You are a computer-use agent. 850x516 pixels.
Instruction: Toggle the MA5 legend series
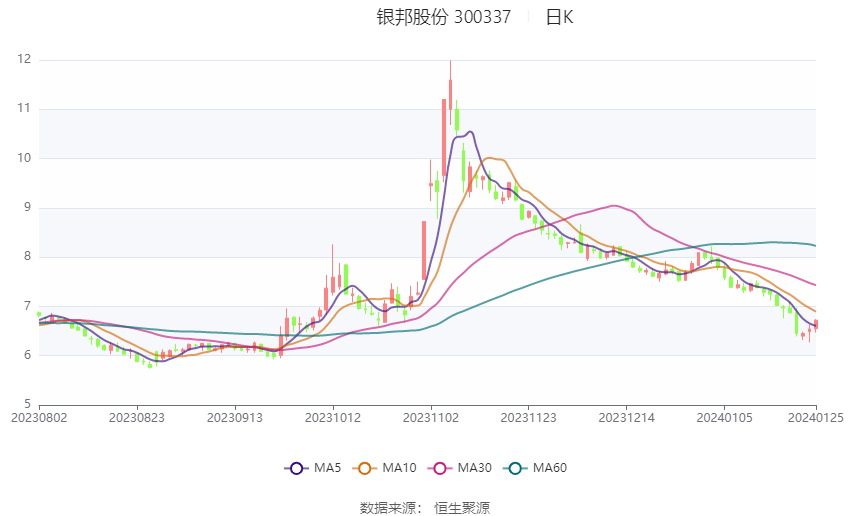tap(313, 468)
